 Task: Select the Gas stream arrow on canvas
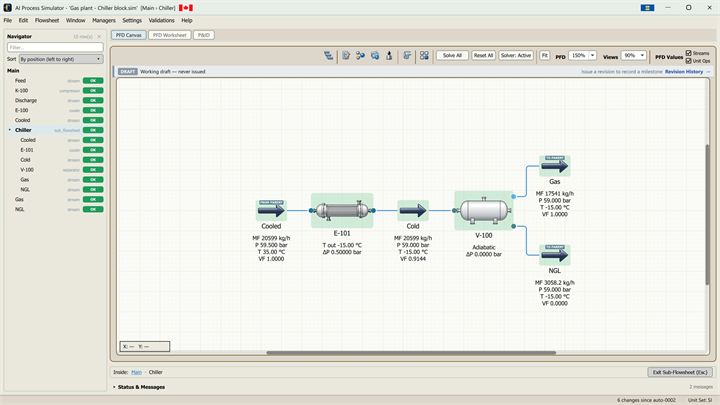pyautogui.click(x=554, y=166)
